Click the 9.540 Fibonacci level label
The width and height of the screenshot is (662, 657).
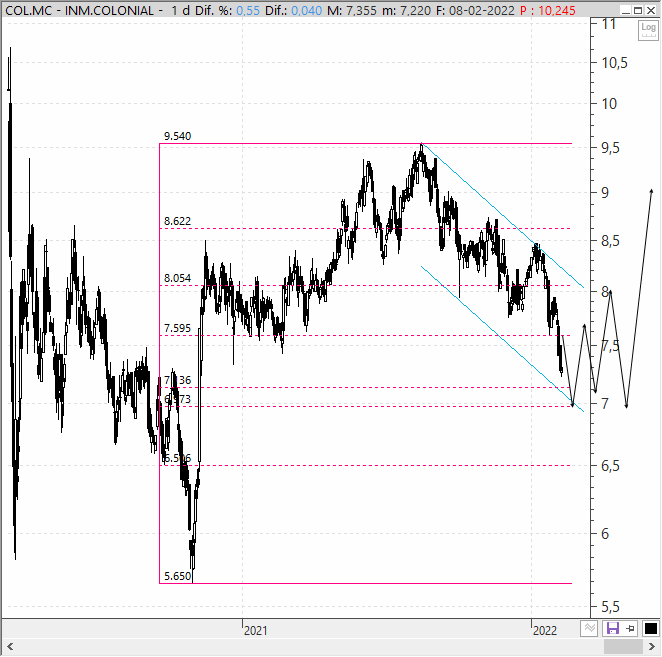177,136
